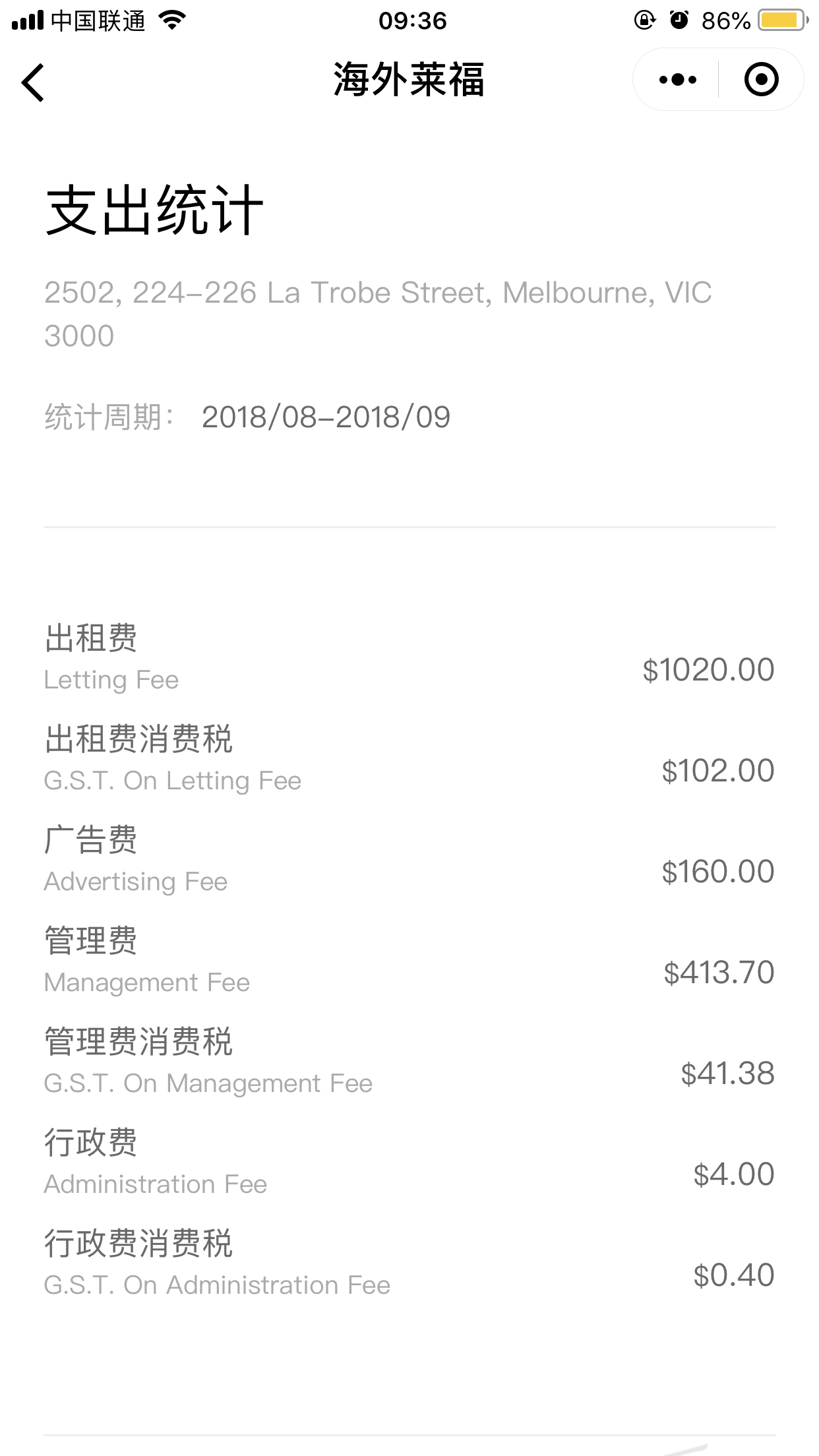Tap the mini program close circle icon
This screenshot has width=819, height=1456.
[x=761, y=80]
